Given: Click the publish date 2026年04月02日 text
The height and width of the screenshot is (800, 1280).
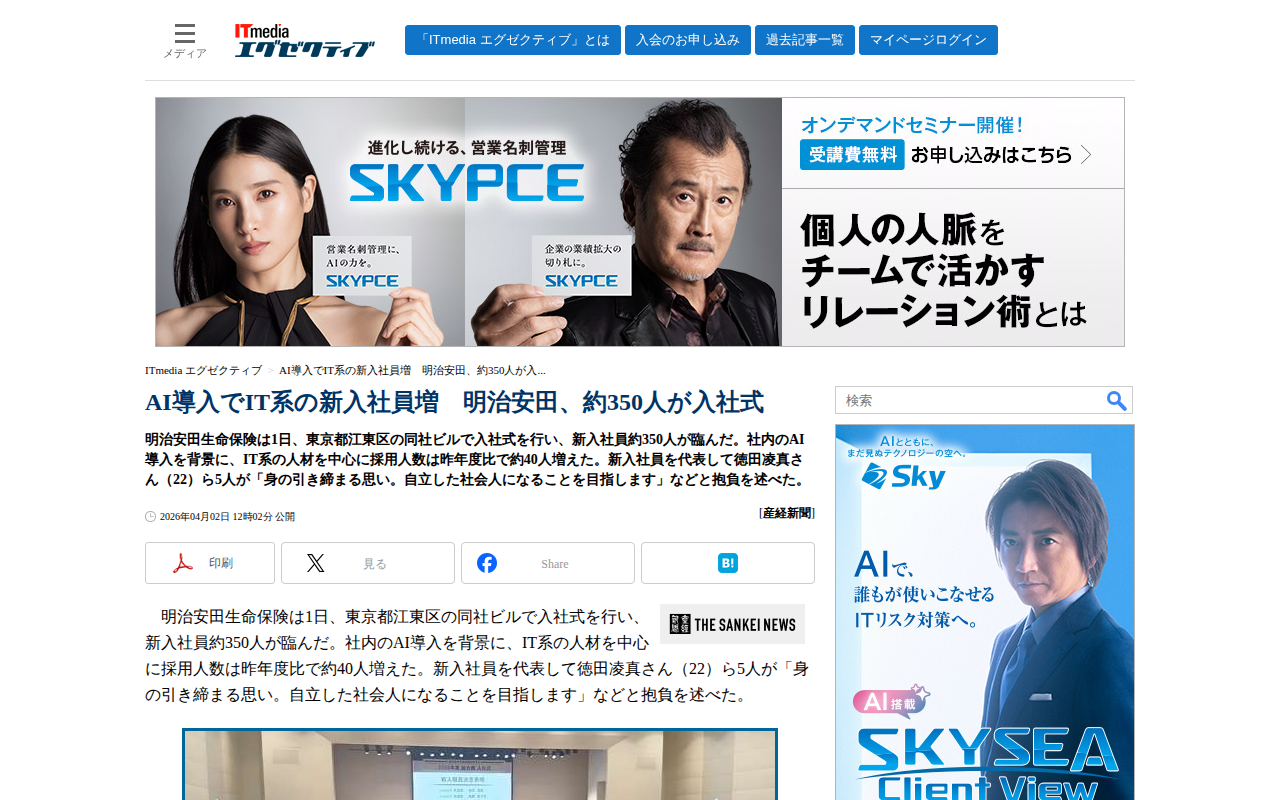Looking at the screenshot, I should point(227,516).
